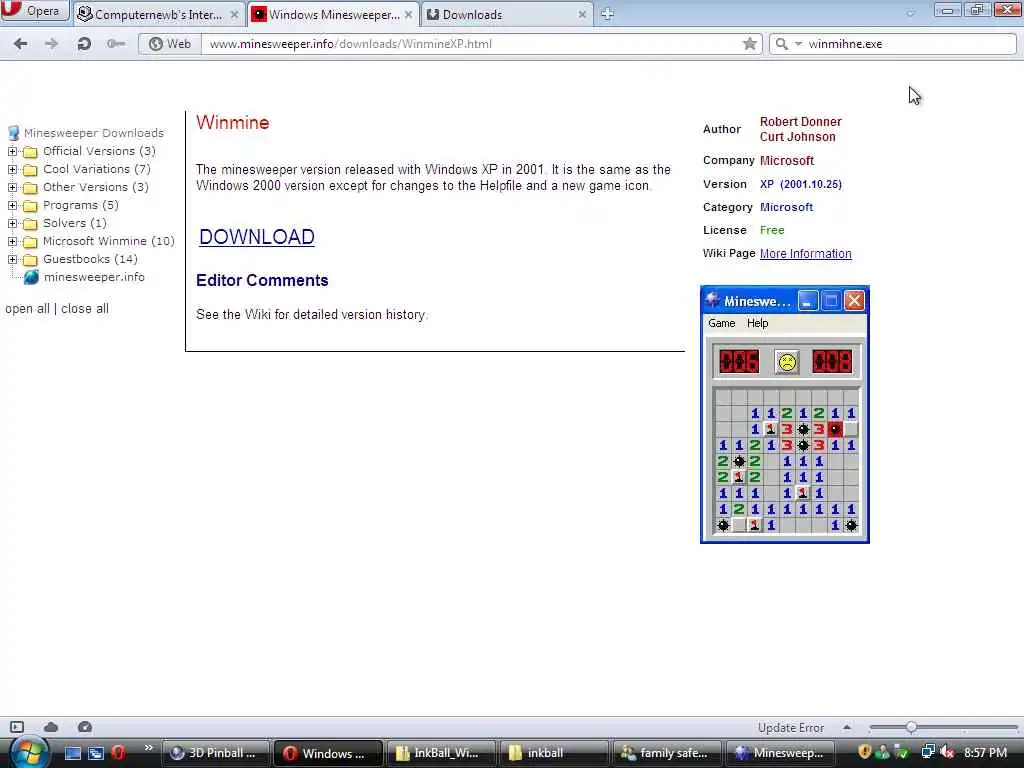Expand Programs folder

(12, 205)
